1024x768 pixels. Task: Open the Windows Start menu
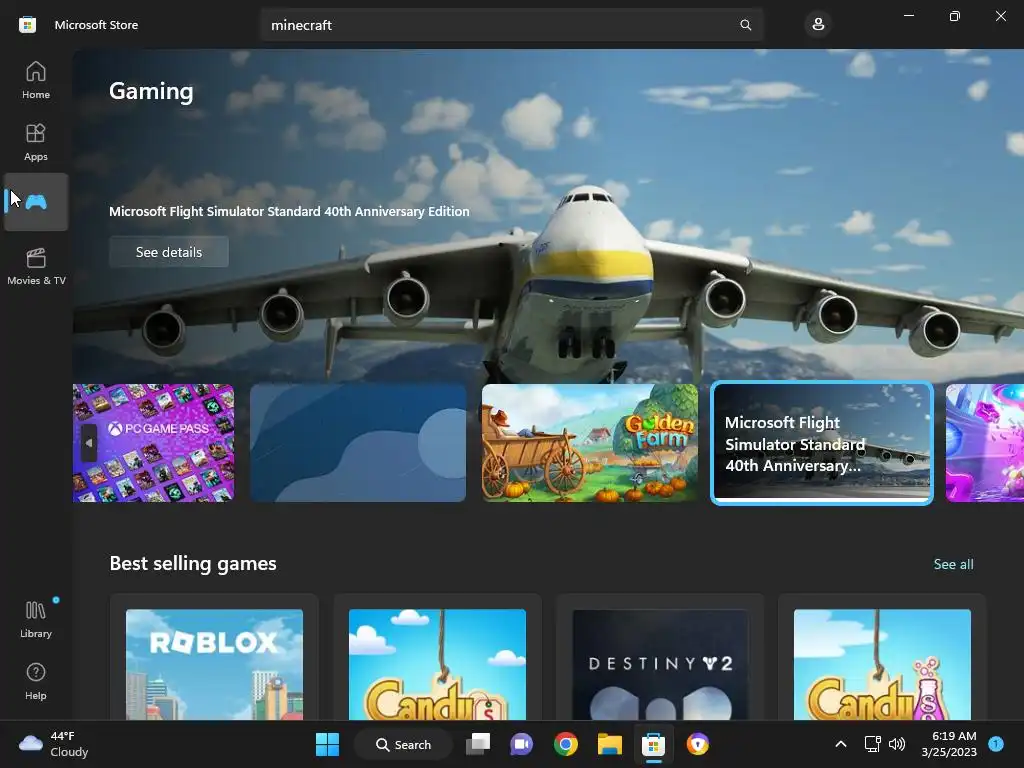click(327, 744)
